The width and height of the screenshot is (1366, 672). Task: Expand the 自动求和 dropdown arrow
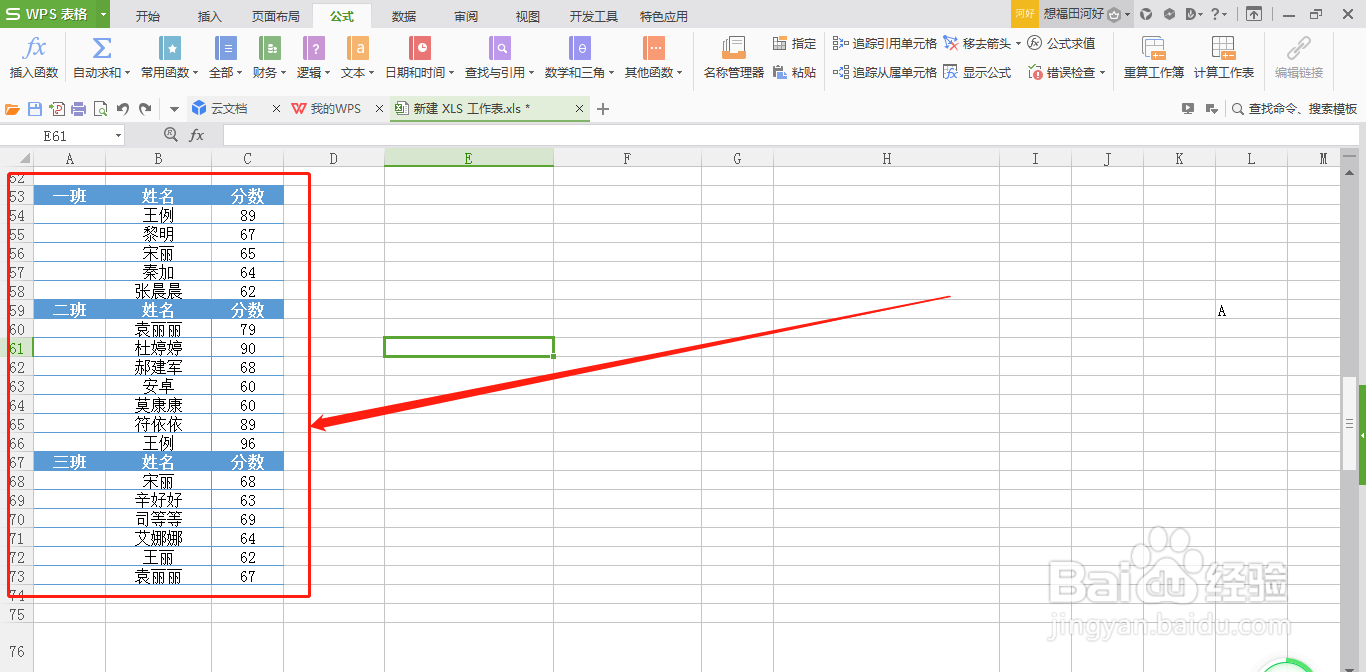[x=126, y=73]
